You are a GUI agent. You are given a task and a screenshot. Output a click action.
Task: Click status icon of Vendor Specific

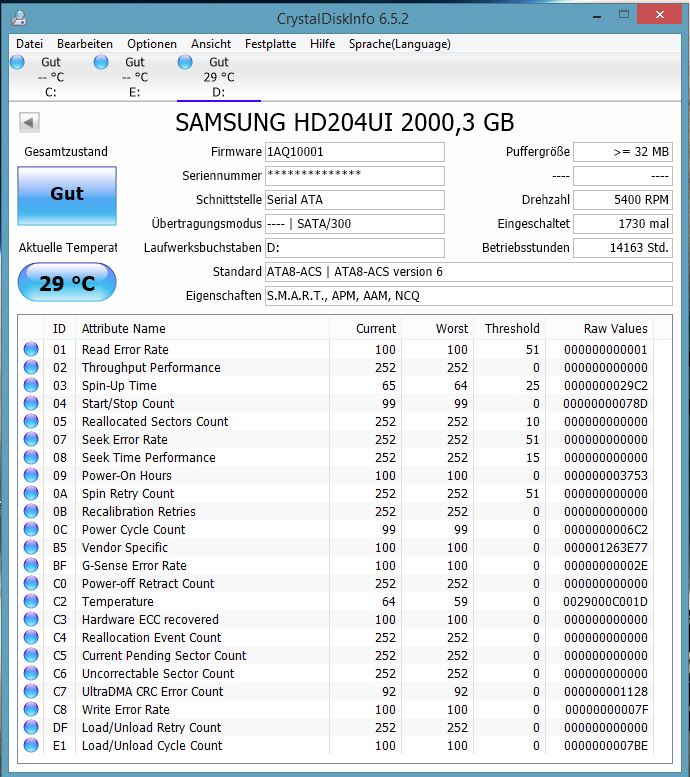coord(31,548)
